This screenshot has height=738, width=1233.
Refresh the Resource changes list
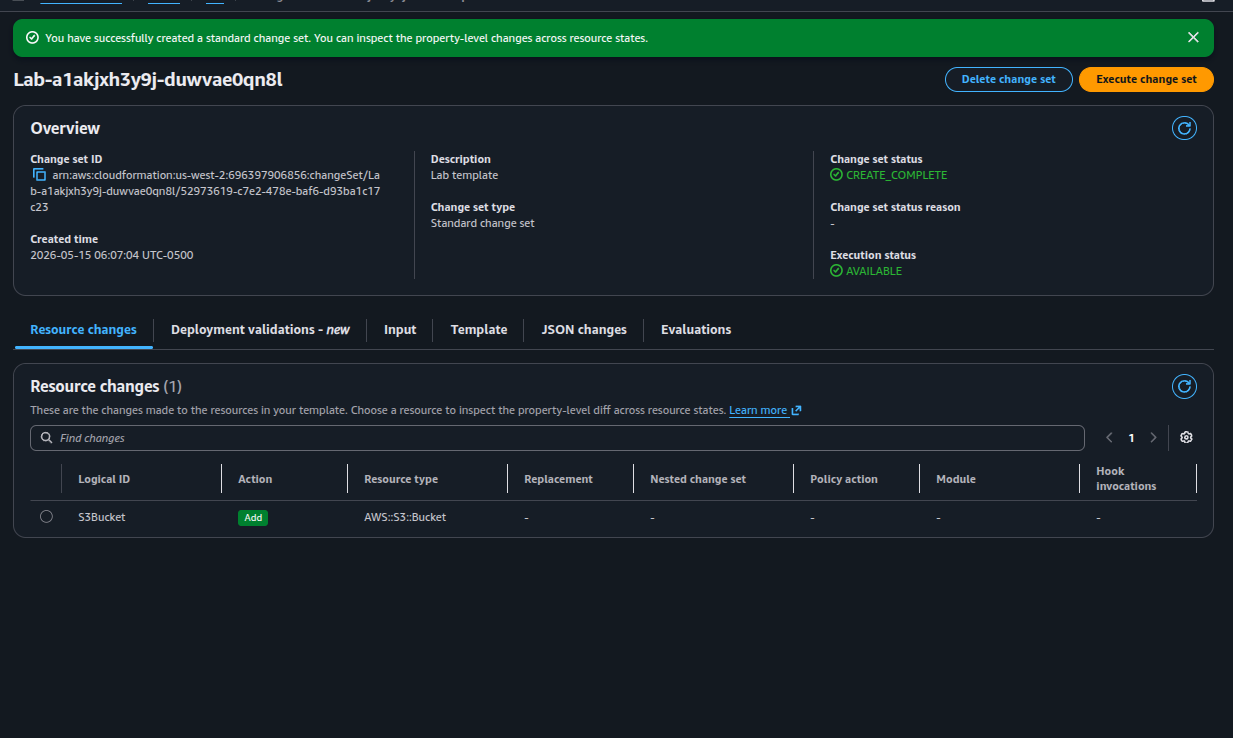click(1184, 386)
